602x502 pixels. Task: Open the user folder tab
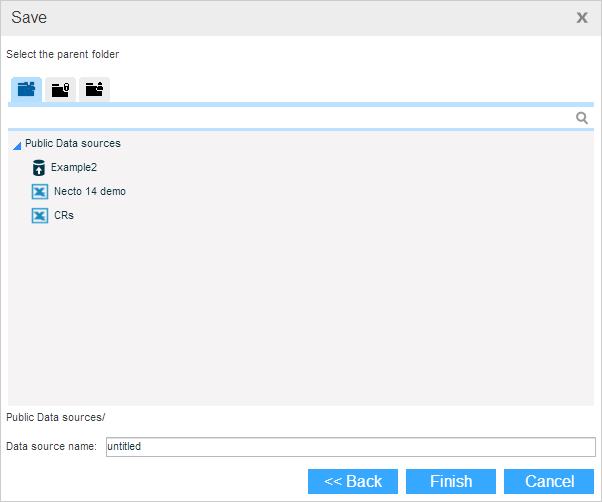tap(94, 89)
